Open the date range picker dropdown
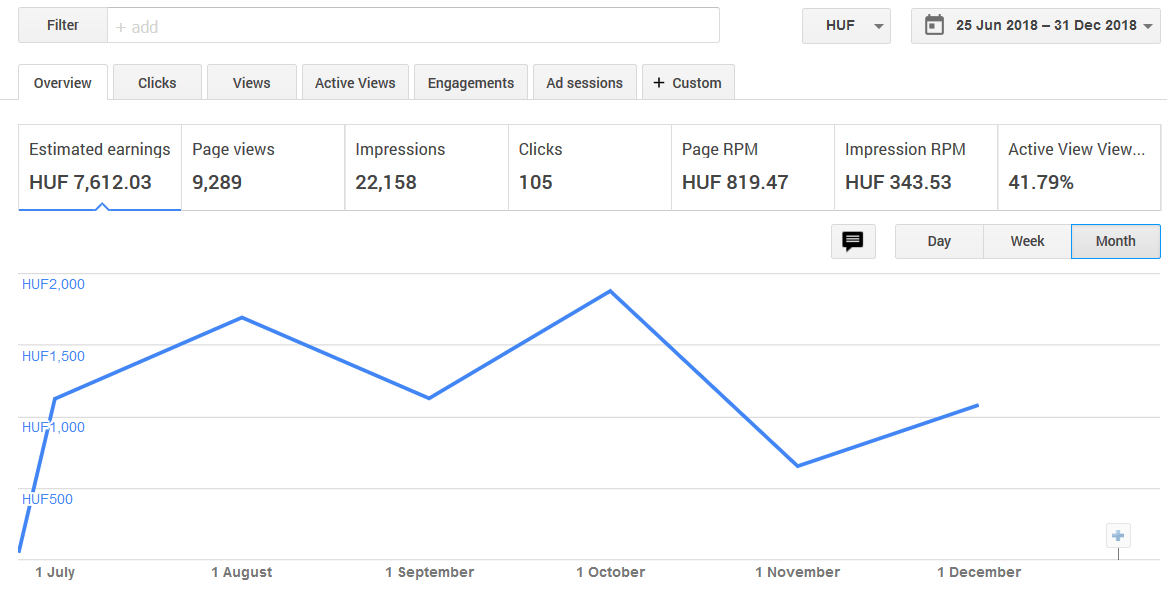The width and height of the screenshot is (1167, 604). tap(1035, 25)
